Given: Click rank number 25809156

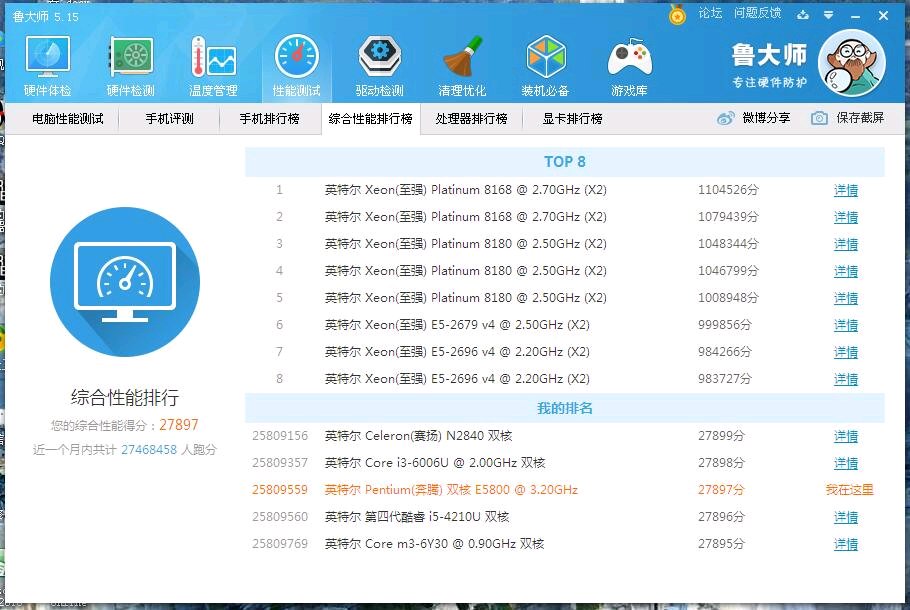Looking at the screenshot, I should [x=280, y=436].
